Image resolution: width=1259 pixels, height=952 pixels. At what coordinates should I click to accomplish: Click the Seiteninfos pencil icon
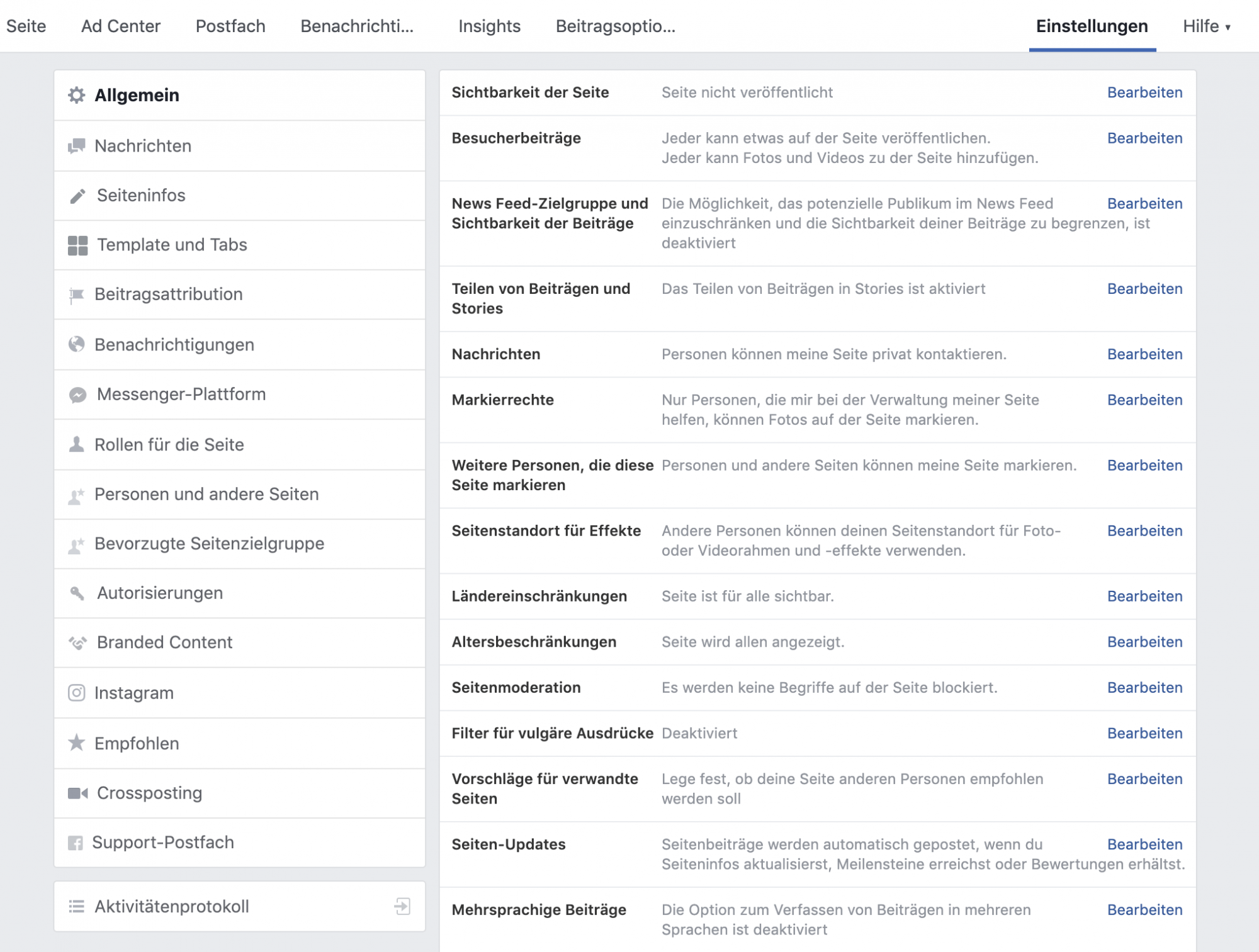coord(77,196)
